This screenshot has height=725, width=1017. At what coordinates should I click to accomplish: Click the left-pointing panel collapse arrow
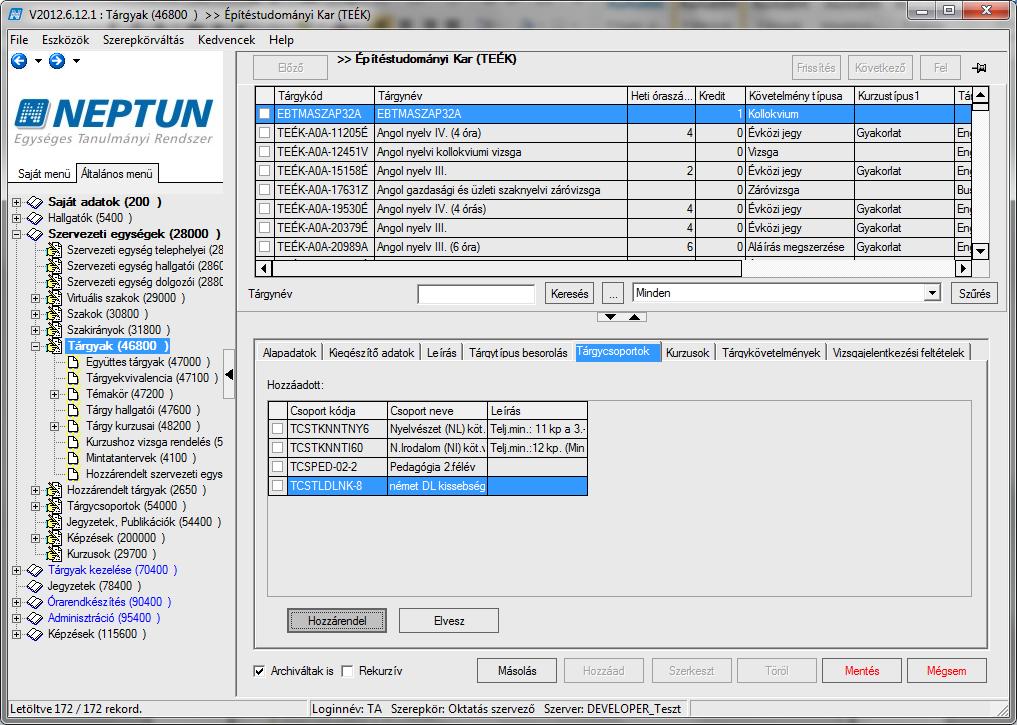pyautogui.click(x=229, y=374)
